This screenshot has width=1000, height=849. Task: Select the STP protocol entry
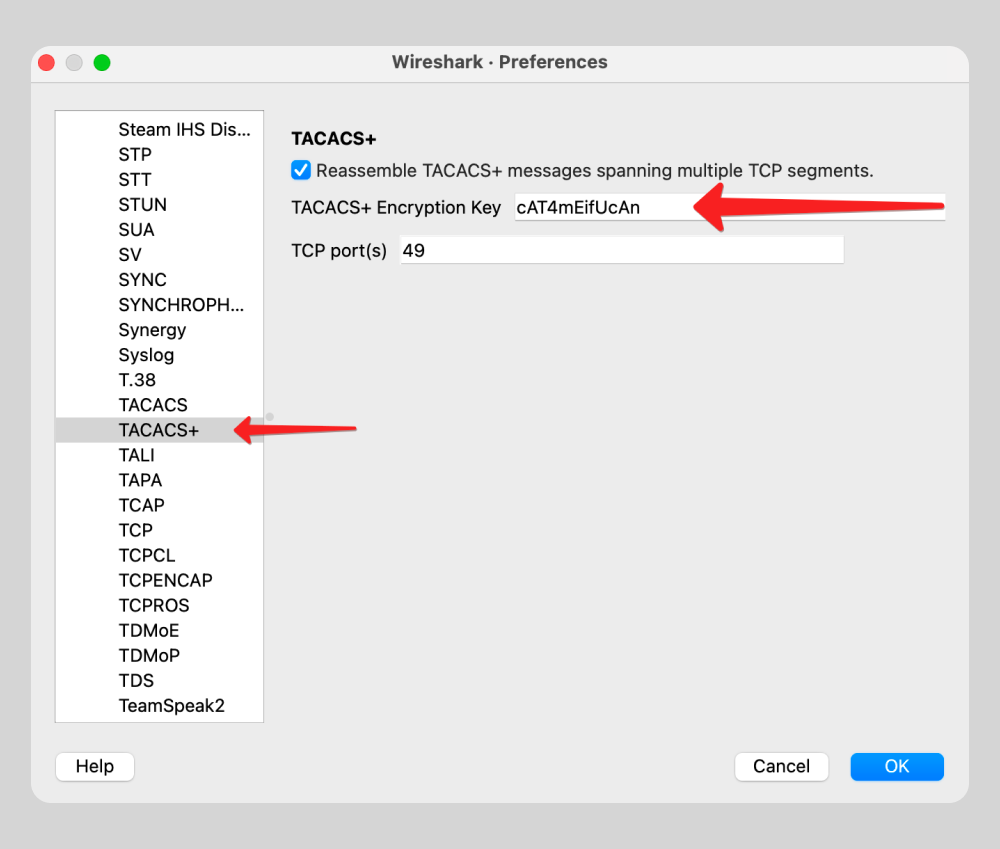click(x=135, y=154)
